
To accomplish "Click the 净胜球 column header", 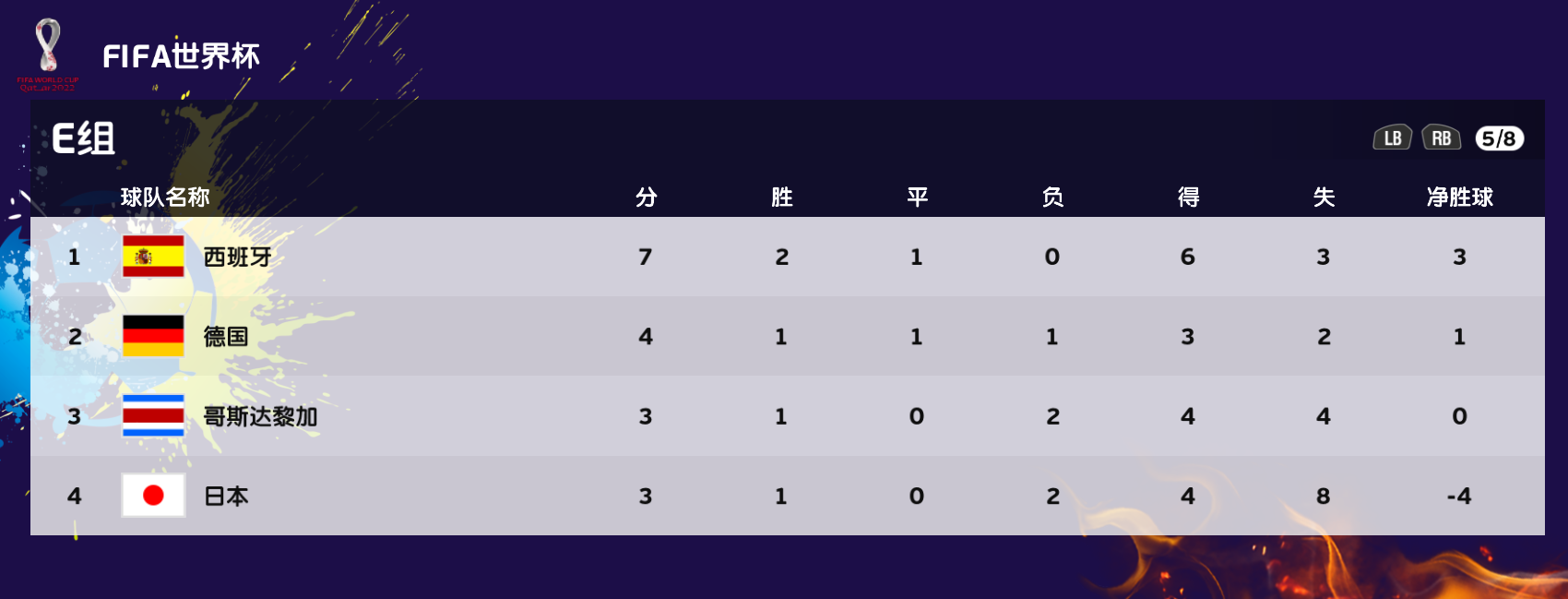I will pos(1459,197).
